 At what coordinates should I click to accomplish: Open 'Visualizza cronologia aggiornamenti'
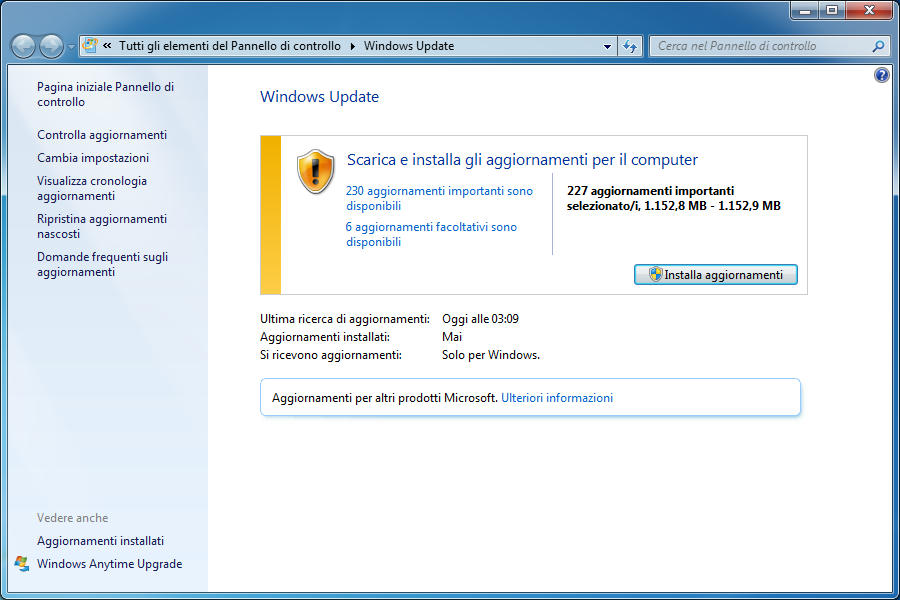coord(92,188)
